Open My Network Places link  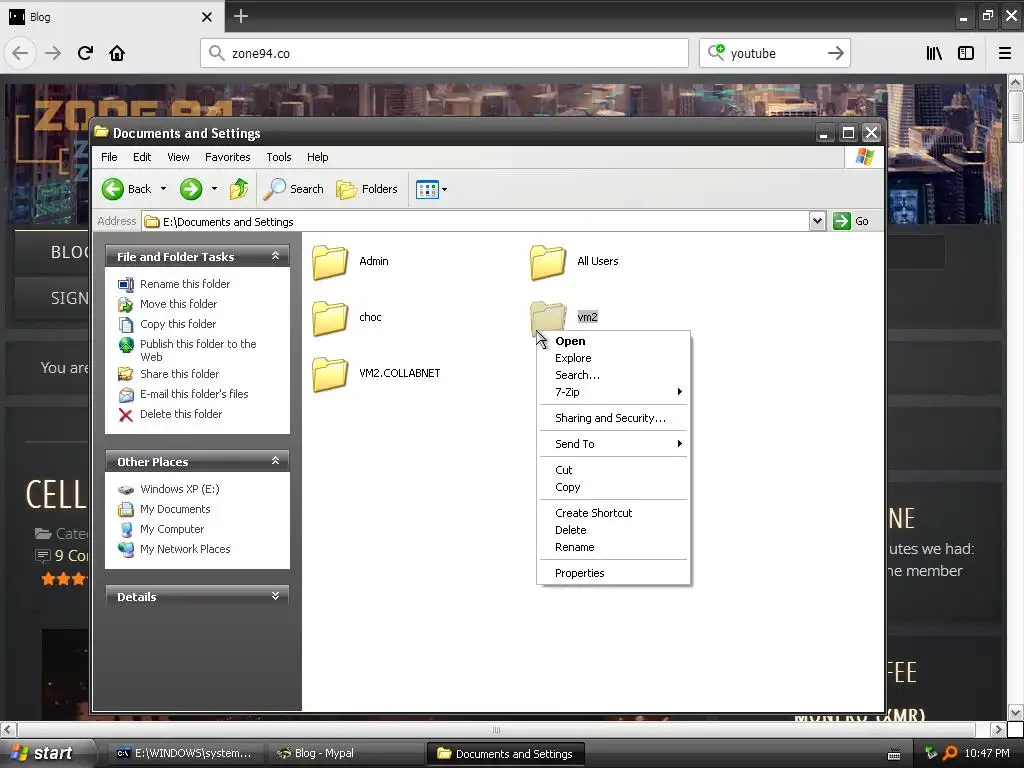(x=185, y=549)
